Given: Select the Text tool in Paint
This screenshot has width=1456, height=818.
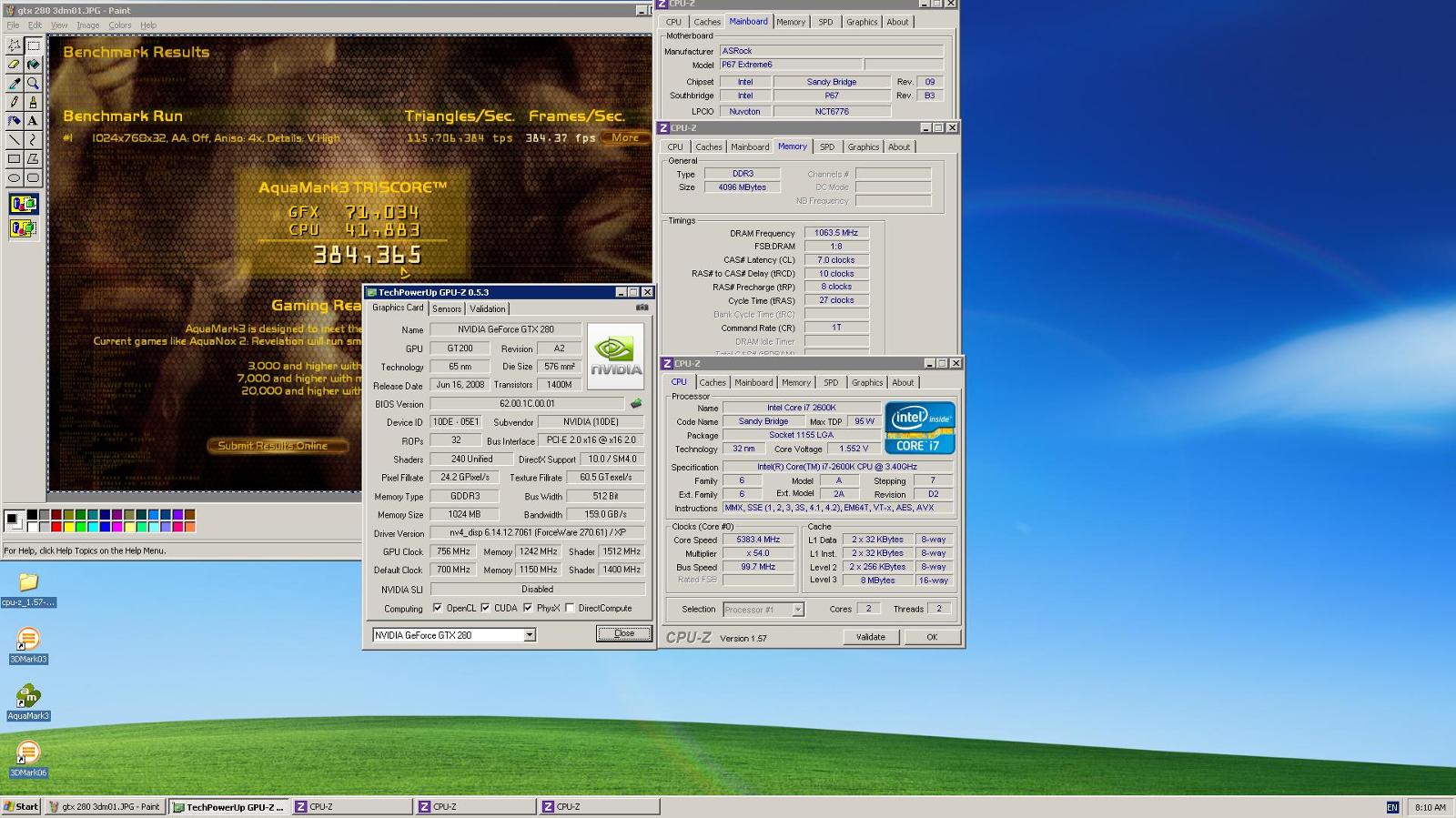Looking at the screenshot, I should coord(33,121).
